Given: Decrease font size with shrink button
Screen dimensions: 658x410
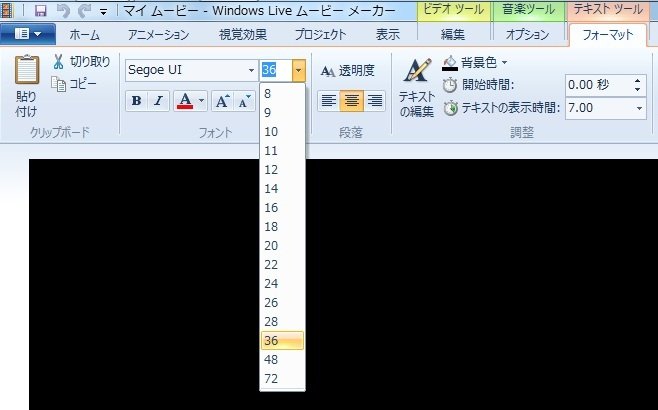Looking at the screenshot, I should pyautogui.click(x=244, y=101).
